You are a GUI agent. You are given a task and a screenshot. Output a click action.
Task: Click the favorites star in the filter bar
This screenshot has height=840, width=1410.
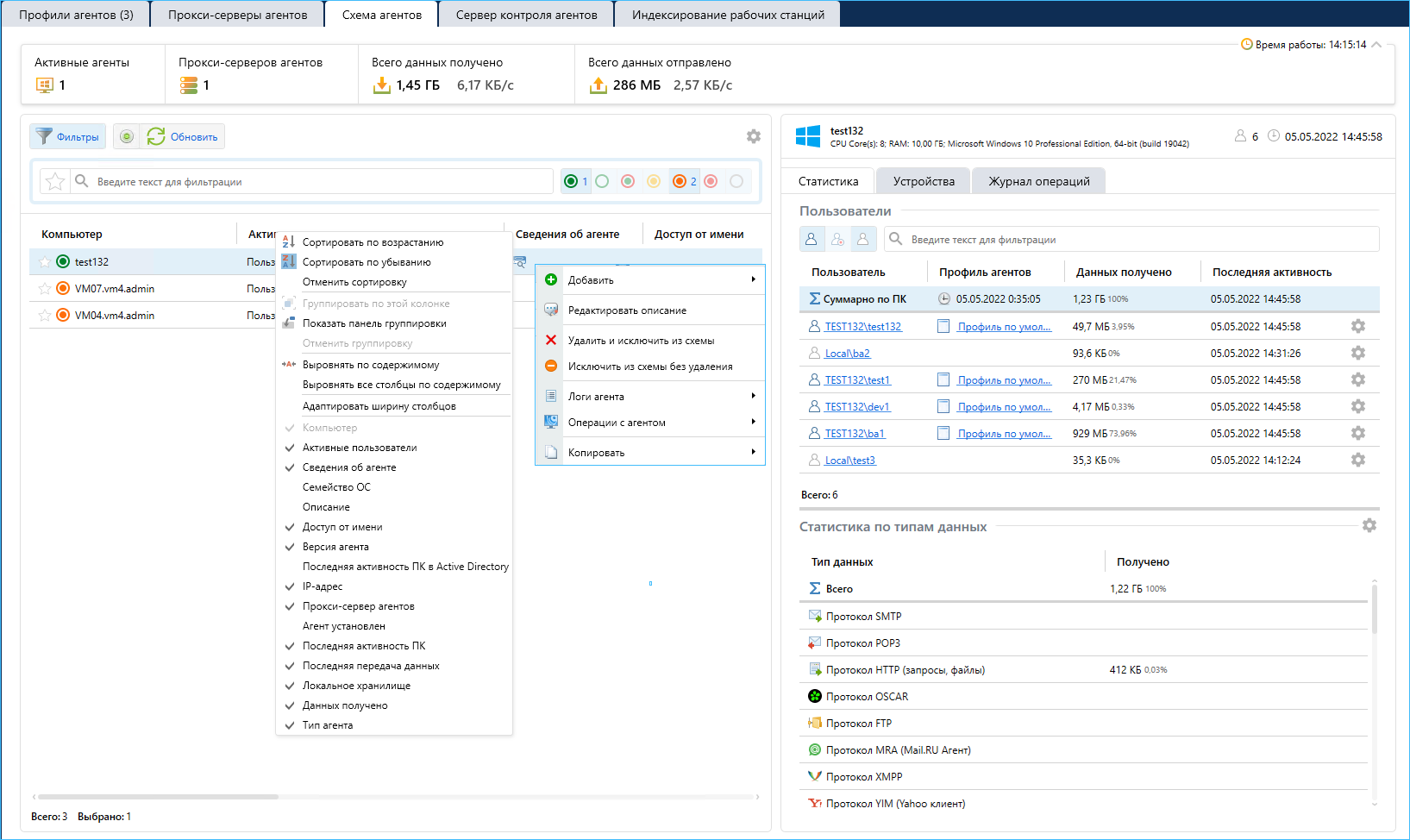[55, 181]
